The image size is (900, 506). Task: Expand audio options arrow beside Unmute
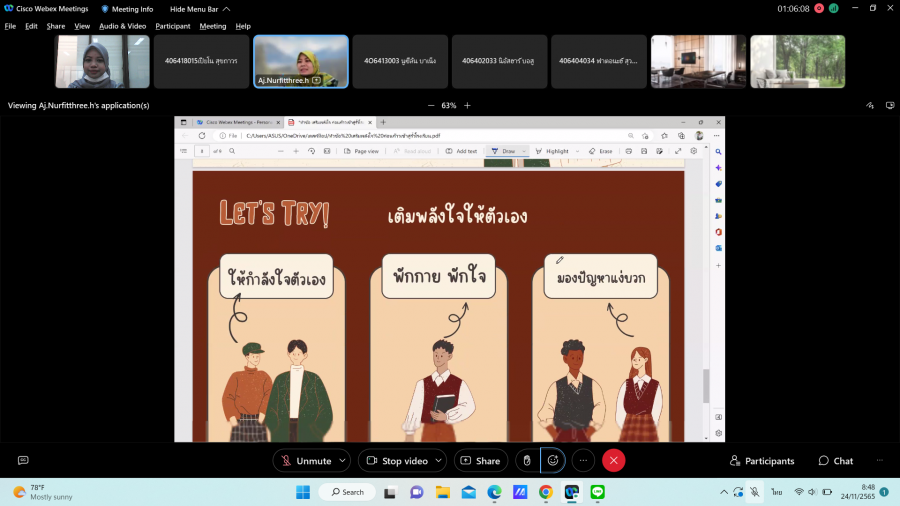[x=342, y=460]
